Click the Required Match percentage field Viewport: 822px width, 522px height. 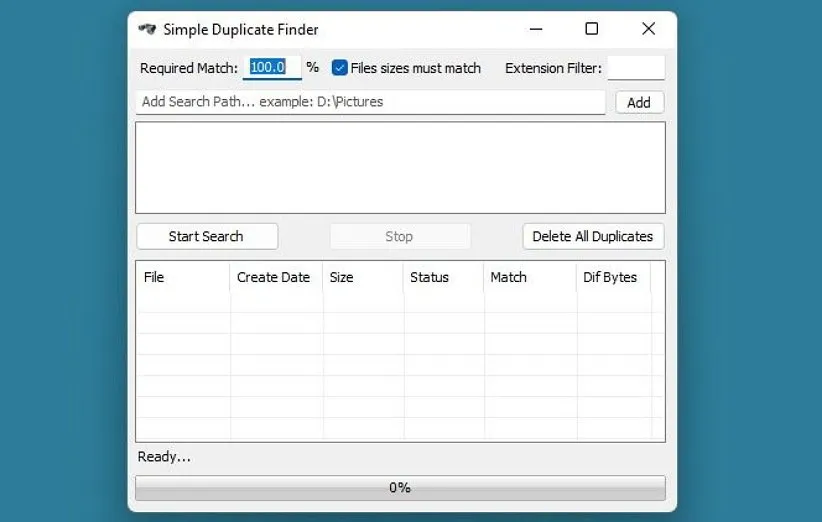click(x=270, y=68)
